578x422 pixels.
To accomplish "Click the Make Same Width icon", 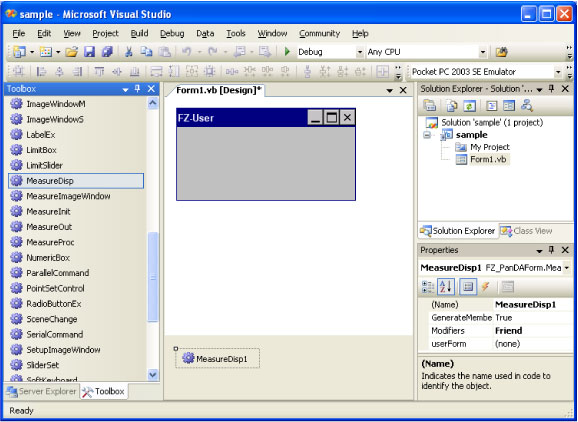I will pyautogui.click(x=156, y=72).
